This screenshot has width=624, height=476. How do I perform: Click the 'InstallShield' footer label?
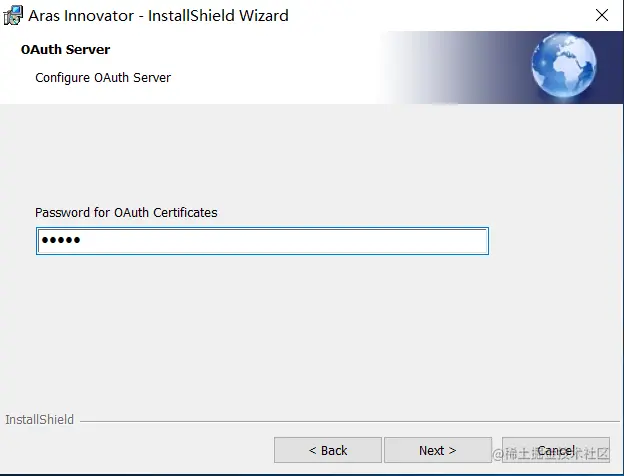(39, 419)
